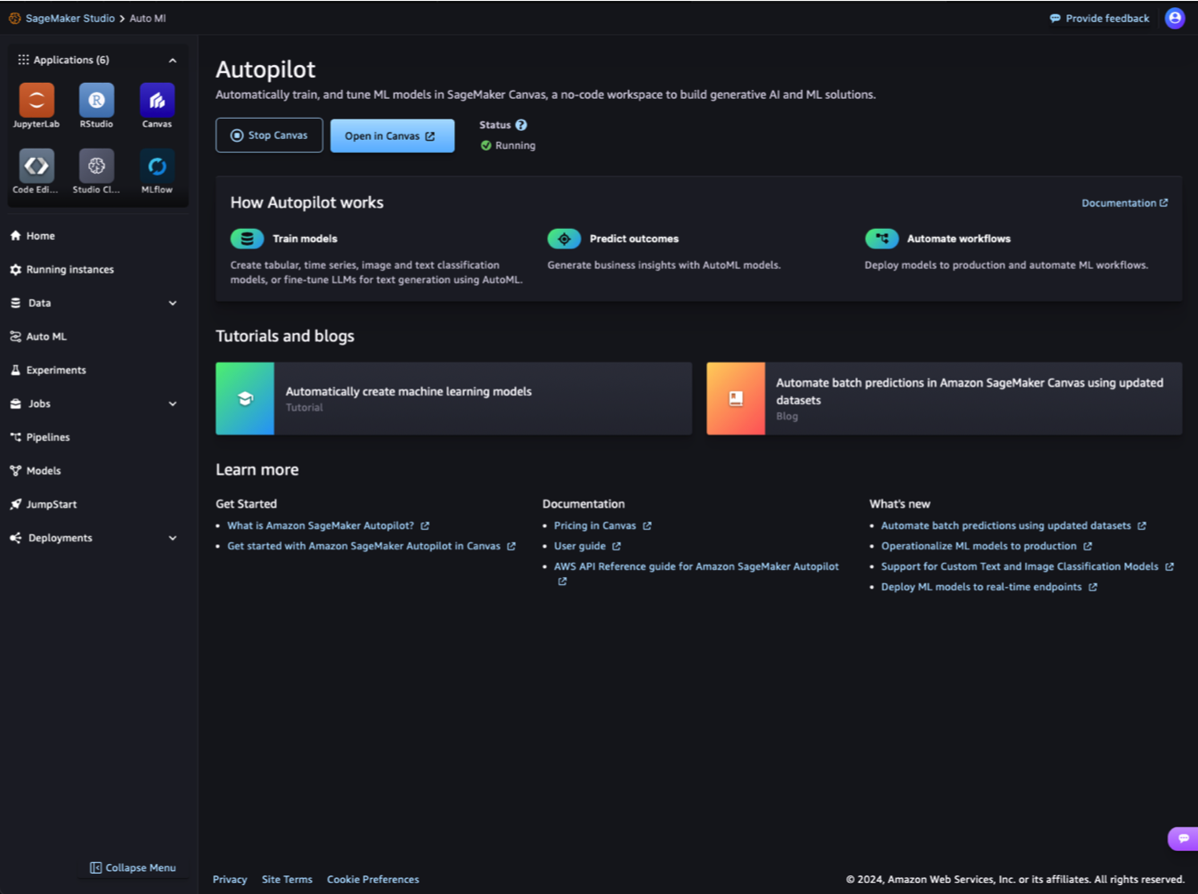Open the purple chat bubble widget
The width and height of the screenshot is (1198, 894).
tap(1182, 838)
